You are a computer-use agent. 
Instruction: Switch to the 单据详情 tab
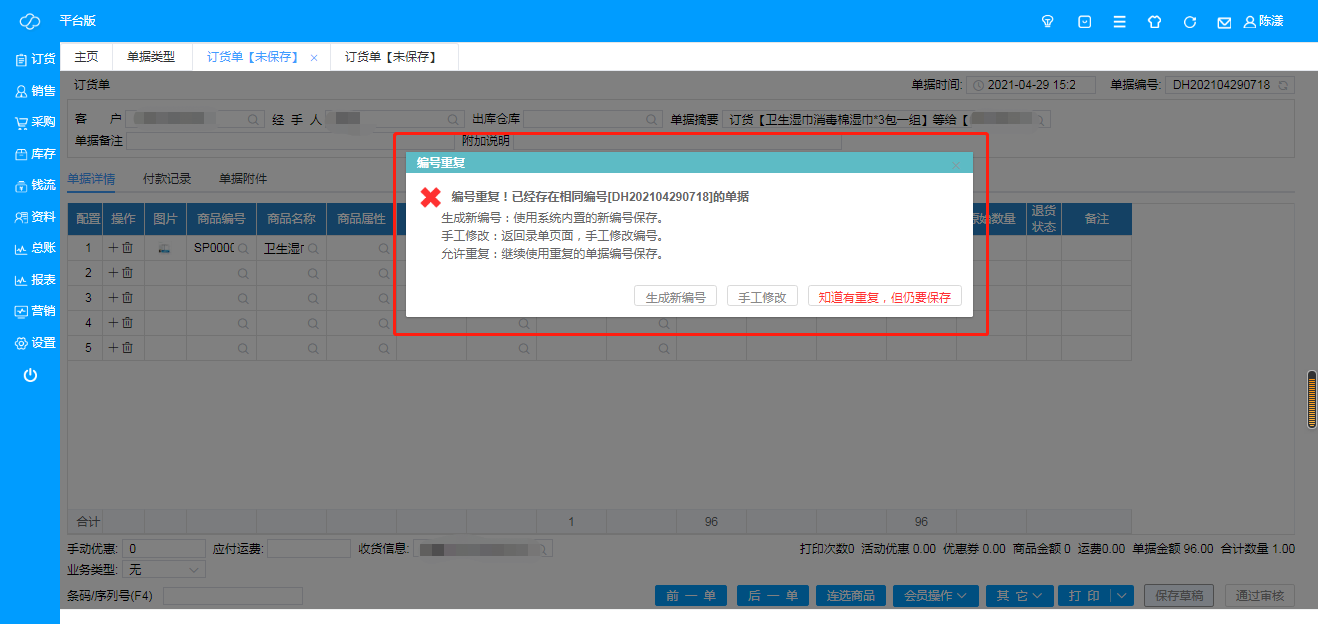tap(91, 179)
